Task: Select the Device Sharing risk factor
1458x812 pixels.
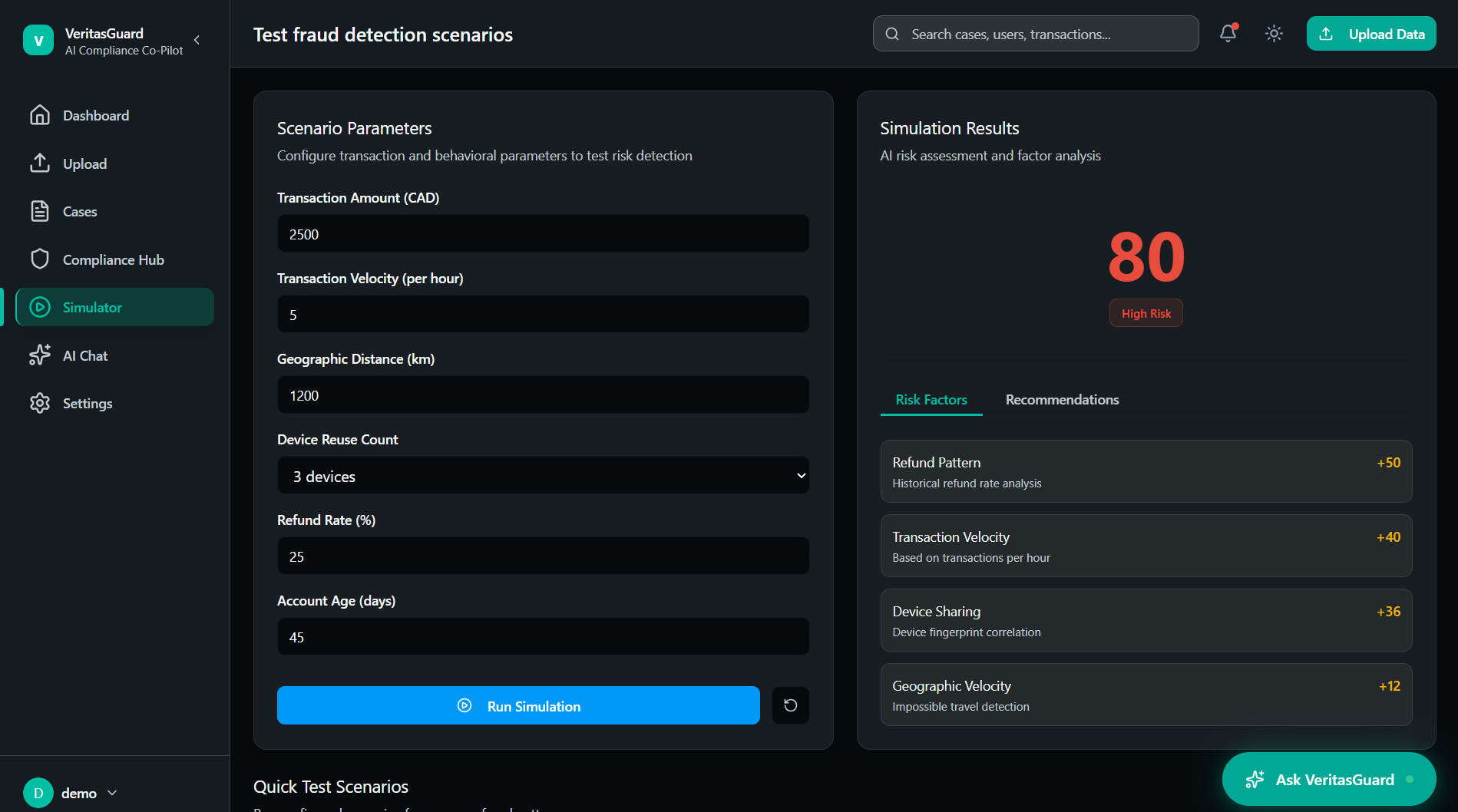Action: point(1146,620)
